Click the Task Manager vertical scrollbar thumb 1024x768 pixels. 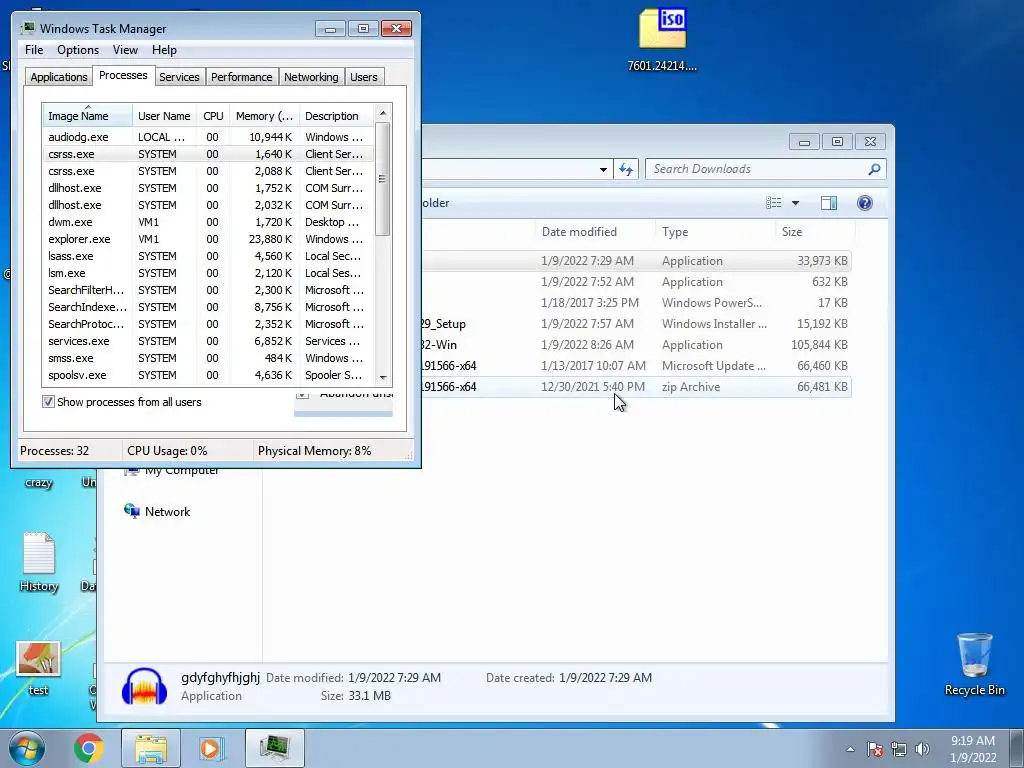[383, 178]
